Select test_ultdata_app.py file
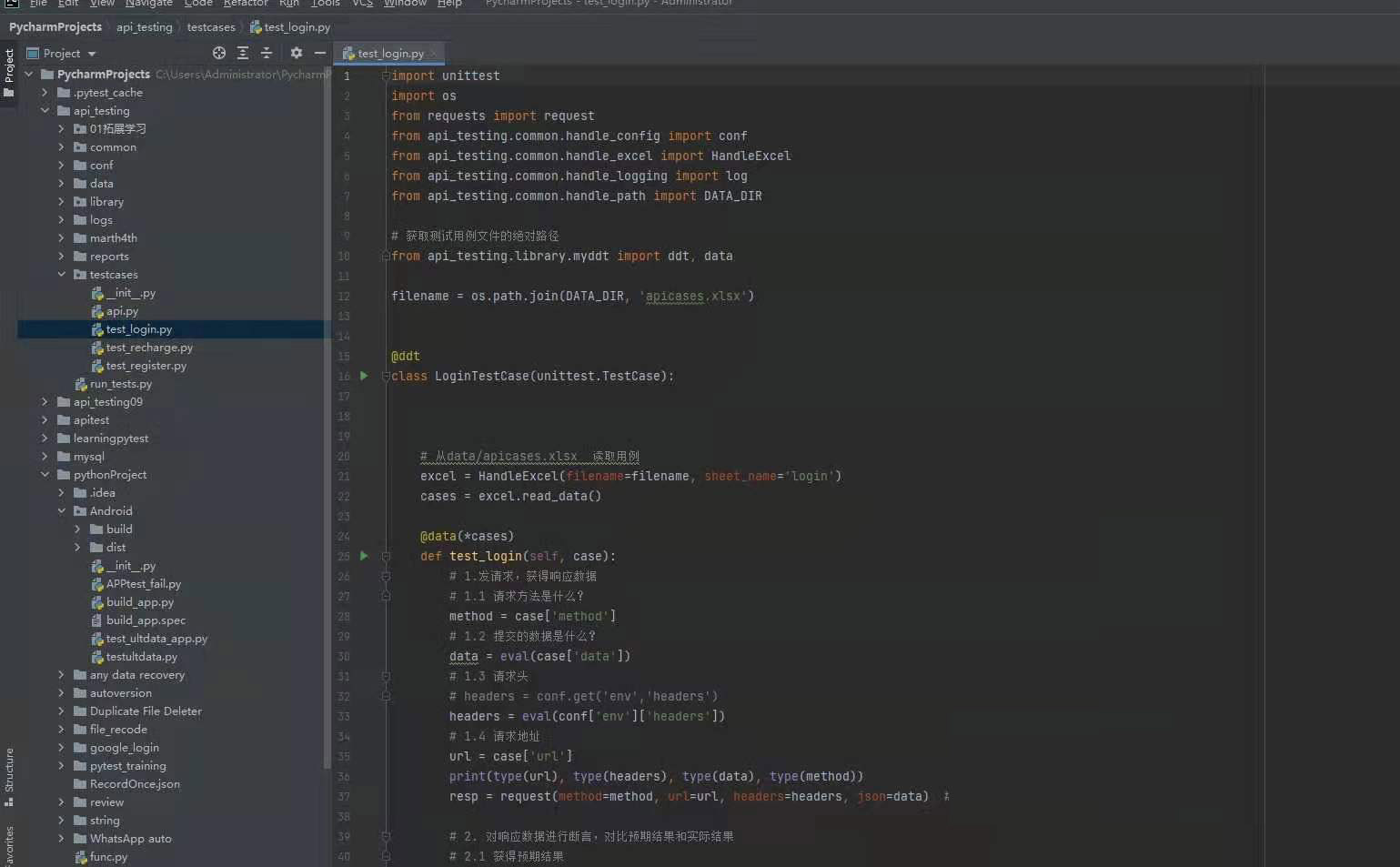 tap(156, 638)
